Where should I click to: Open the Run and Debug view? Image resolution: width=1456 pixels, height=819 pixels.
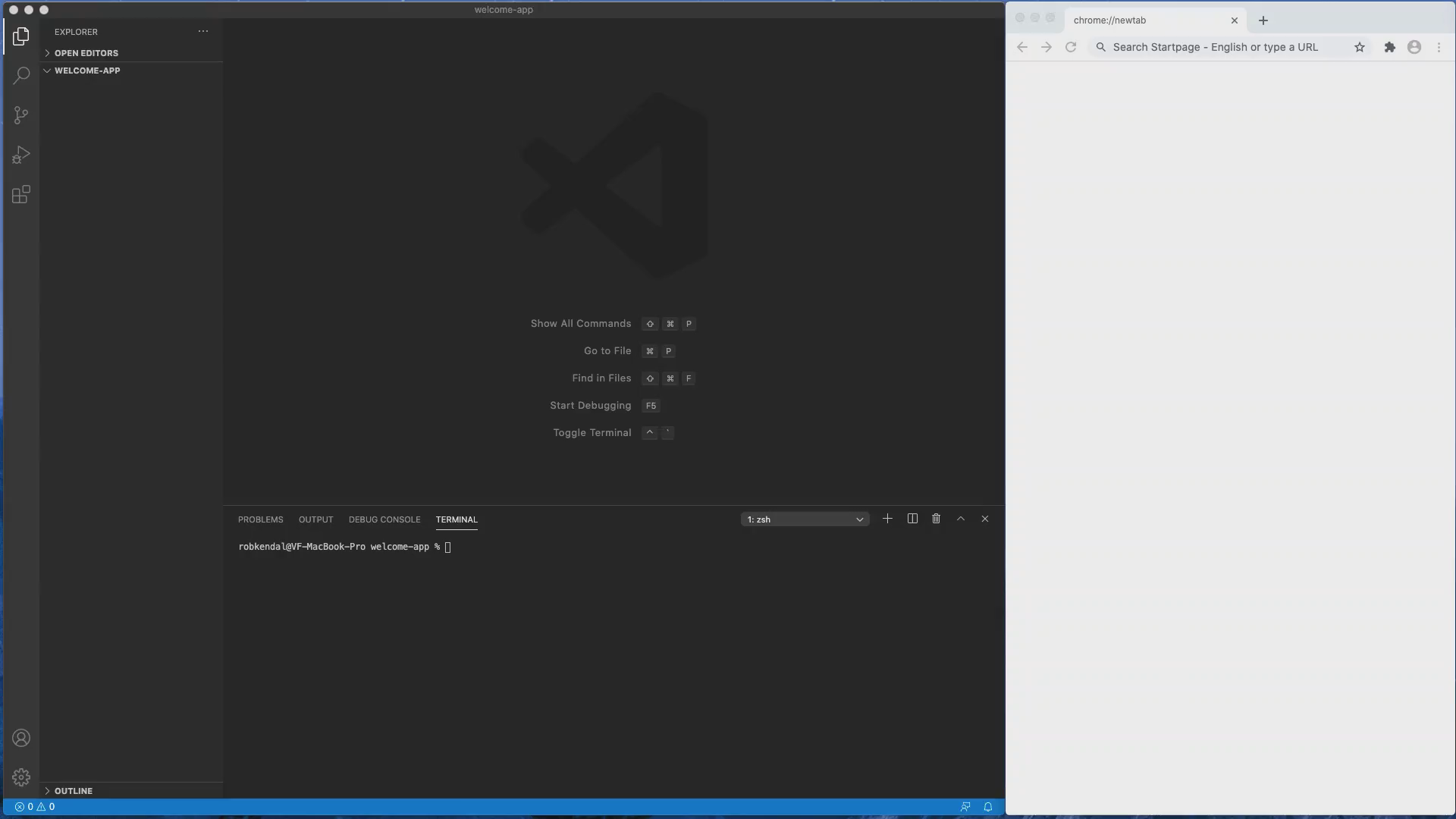(21, 155)
